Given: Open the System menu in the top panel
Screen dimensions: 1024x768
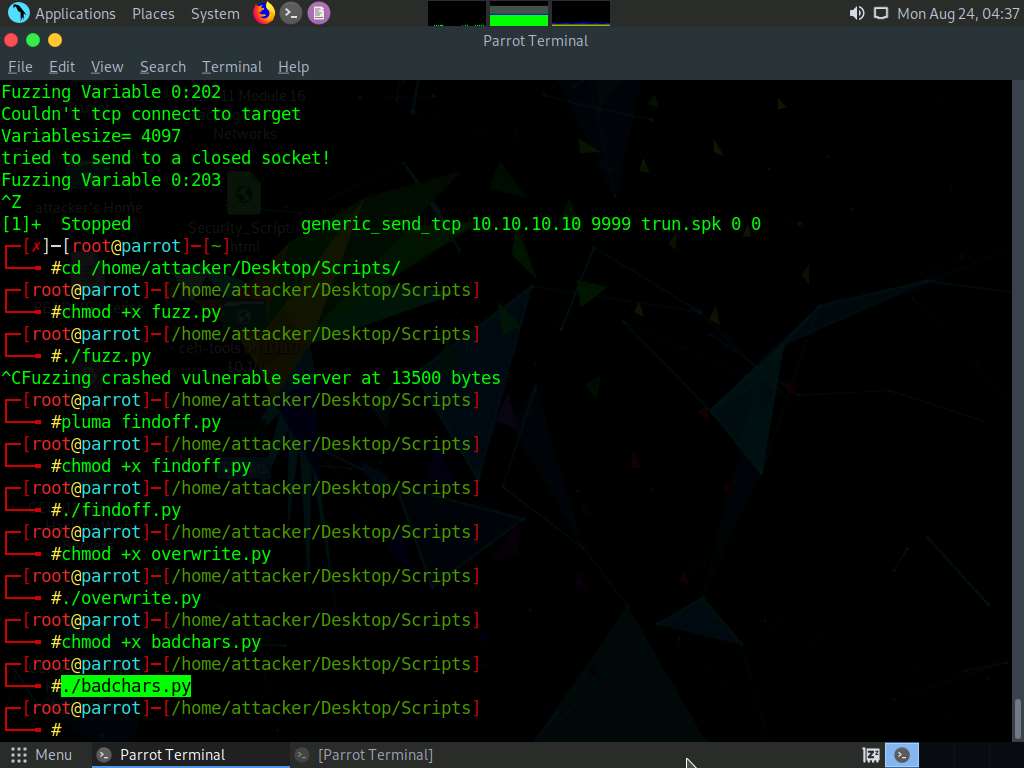Looking at the screenshot, I should [x=215, y=13].
